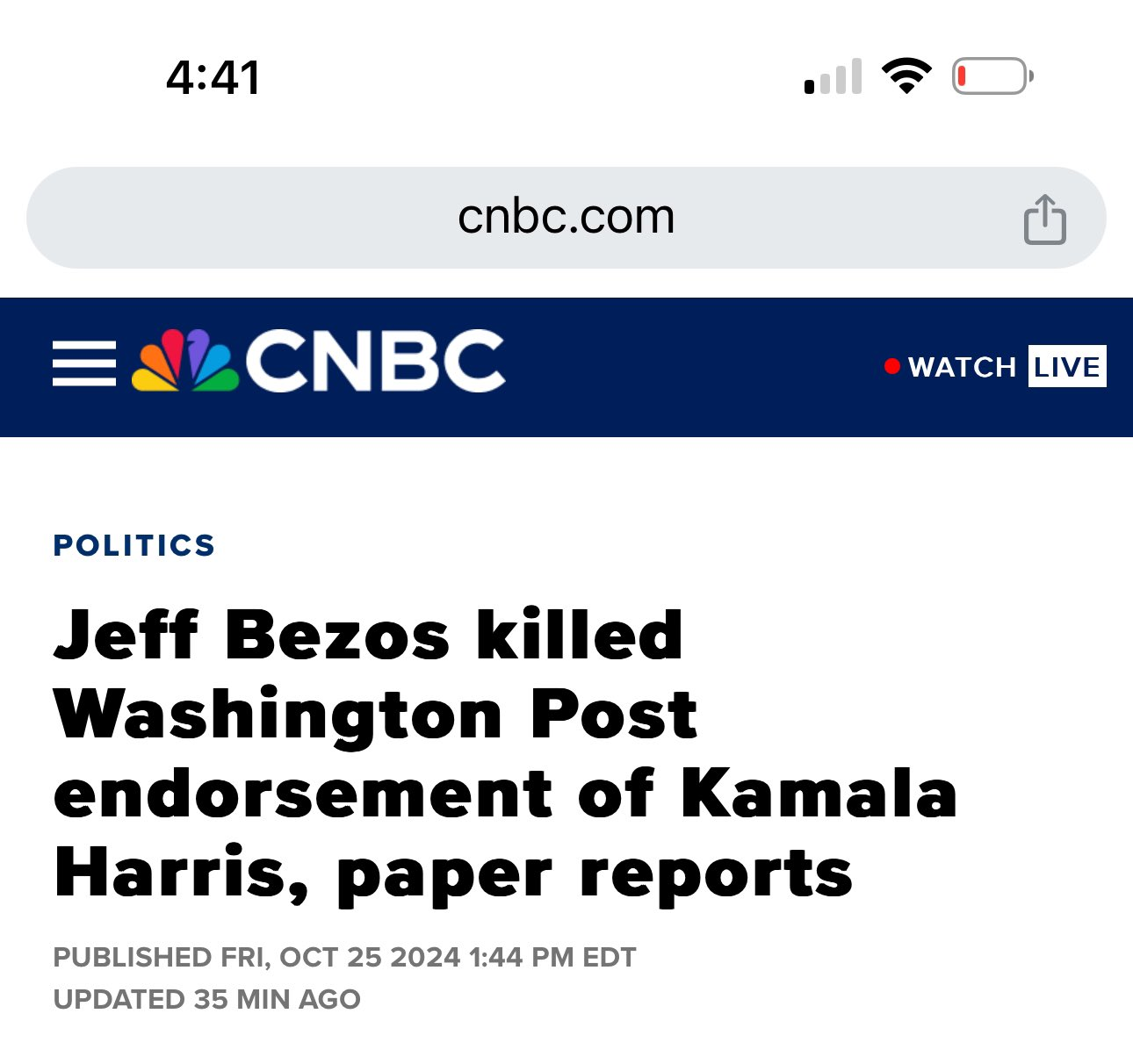Click "paper reports" in the headline
Image resolution: width=1133 pixels, height=1064 pixels.
[595, 873]
